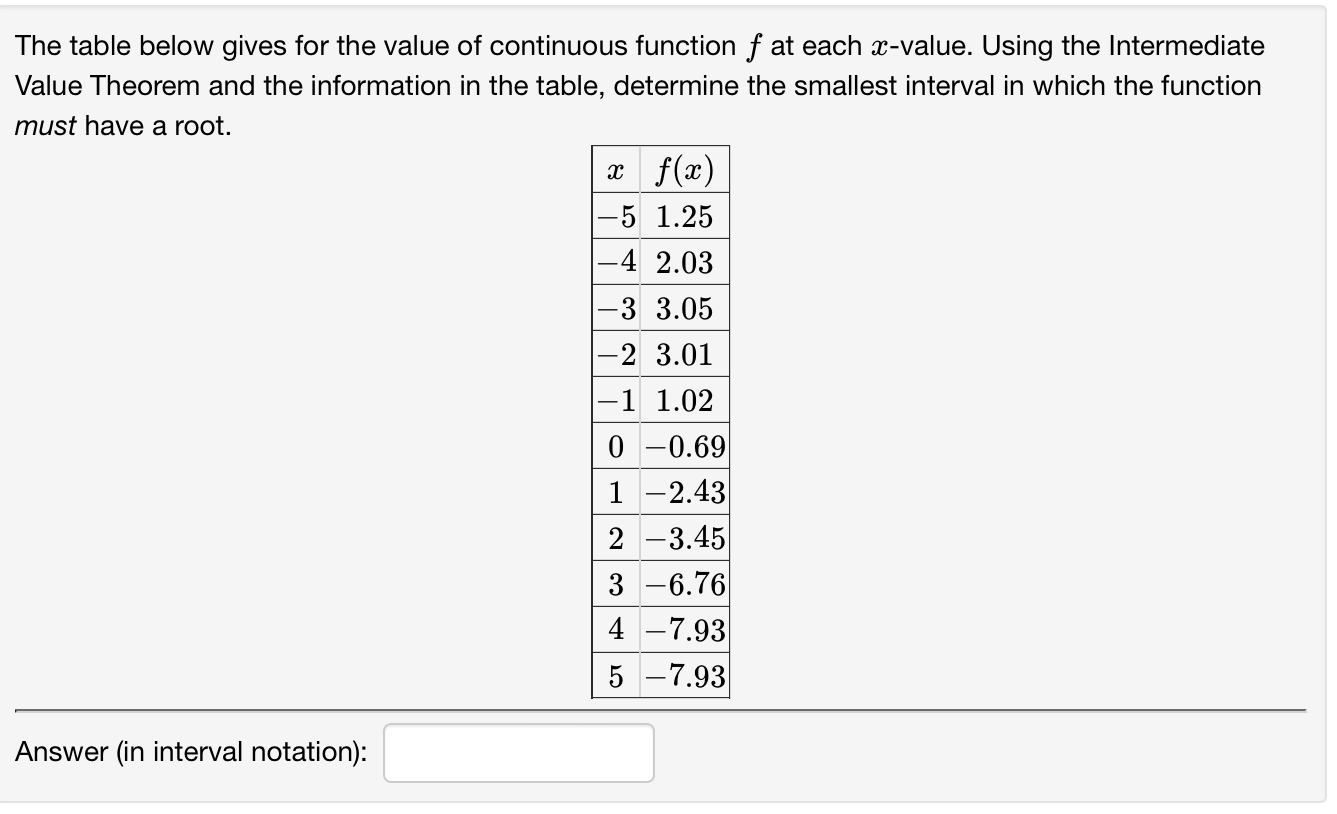Screen dimensions: 1337x814
Task: Select the table cell containing -5
Action: 614,216
